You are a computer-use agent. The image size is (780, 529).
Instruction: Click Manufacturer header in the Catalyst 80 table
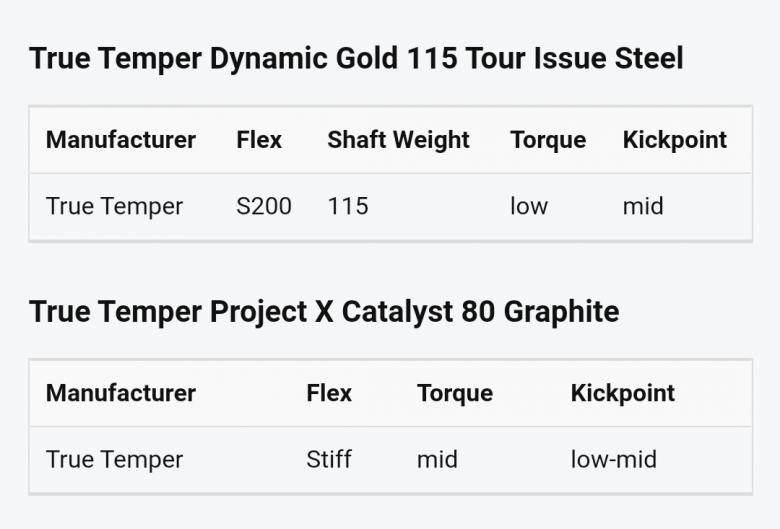coord(121,393)
